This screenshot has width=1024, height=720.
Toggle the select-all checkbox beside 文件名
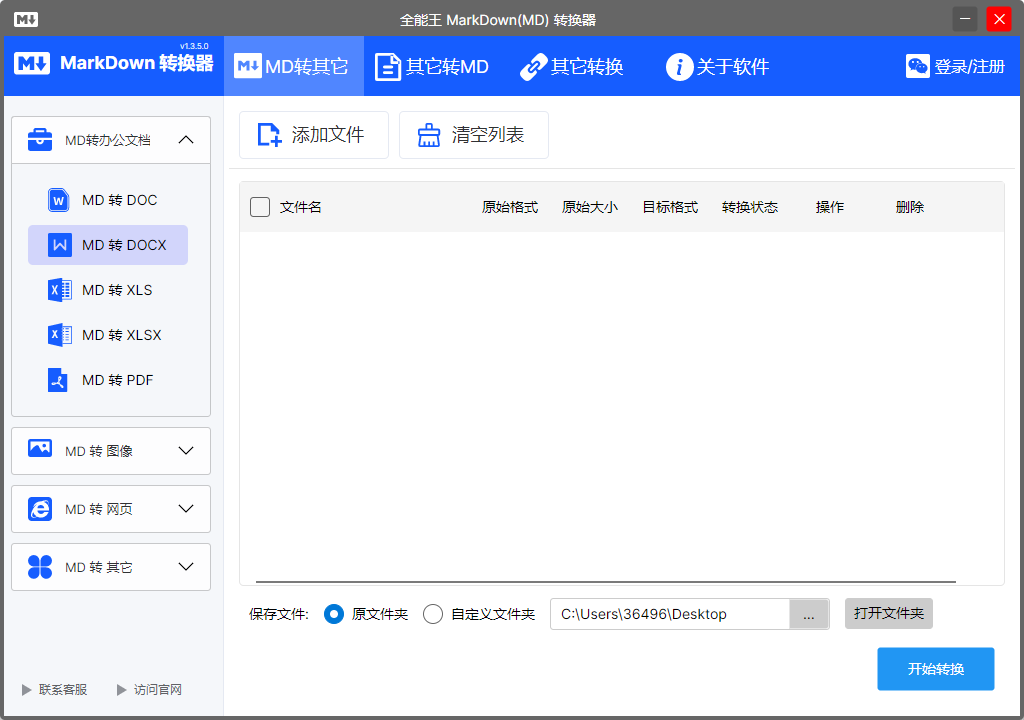click(260, 207)
